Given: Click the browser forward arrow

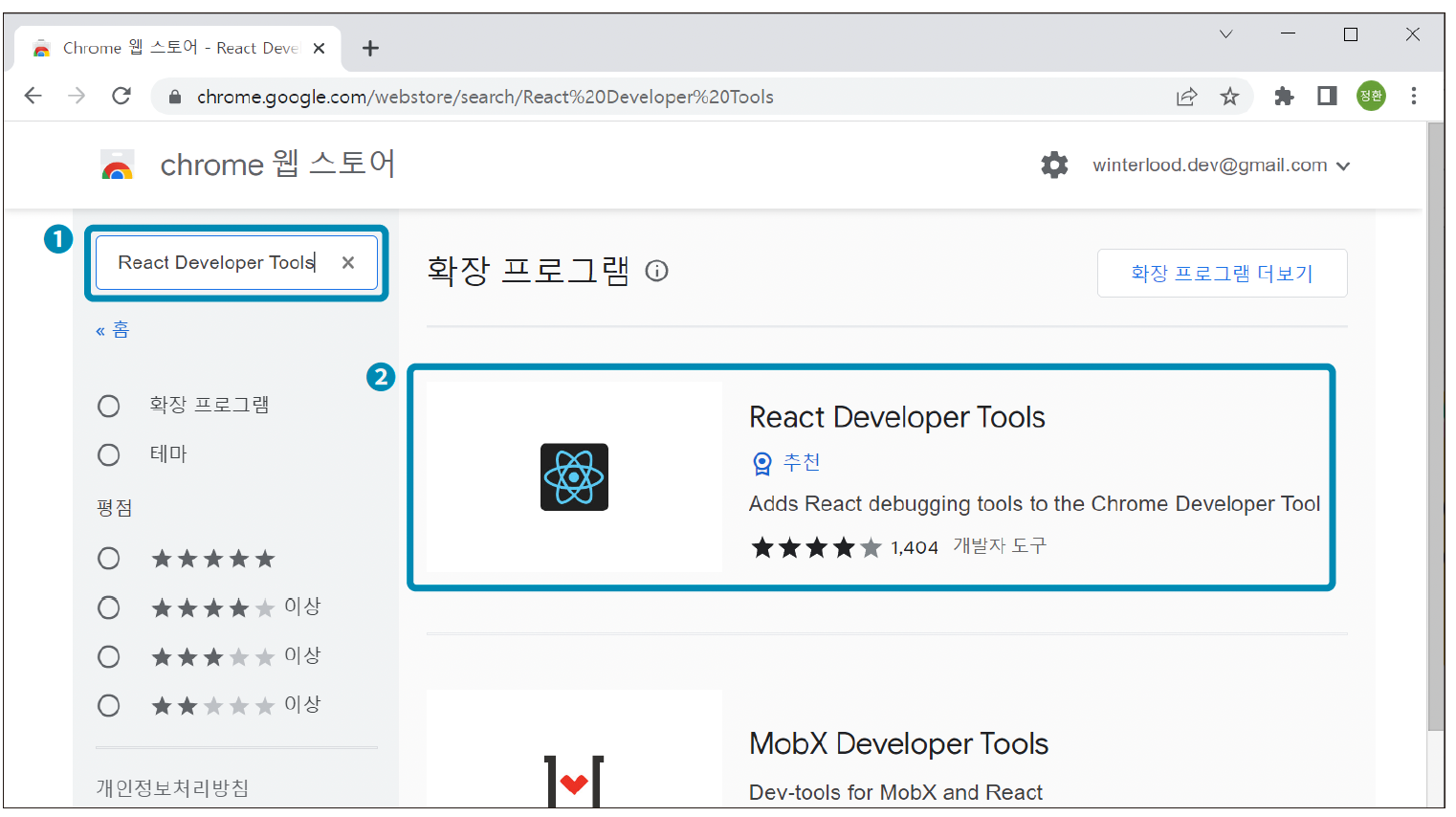Looking at the screenshot, I should pyautogui.click(x=77, y=96).
